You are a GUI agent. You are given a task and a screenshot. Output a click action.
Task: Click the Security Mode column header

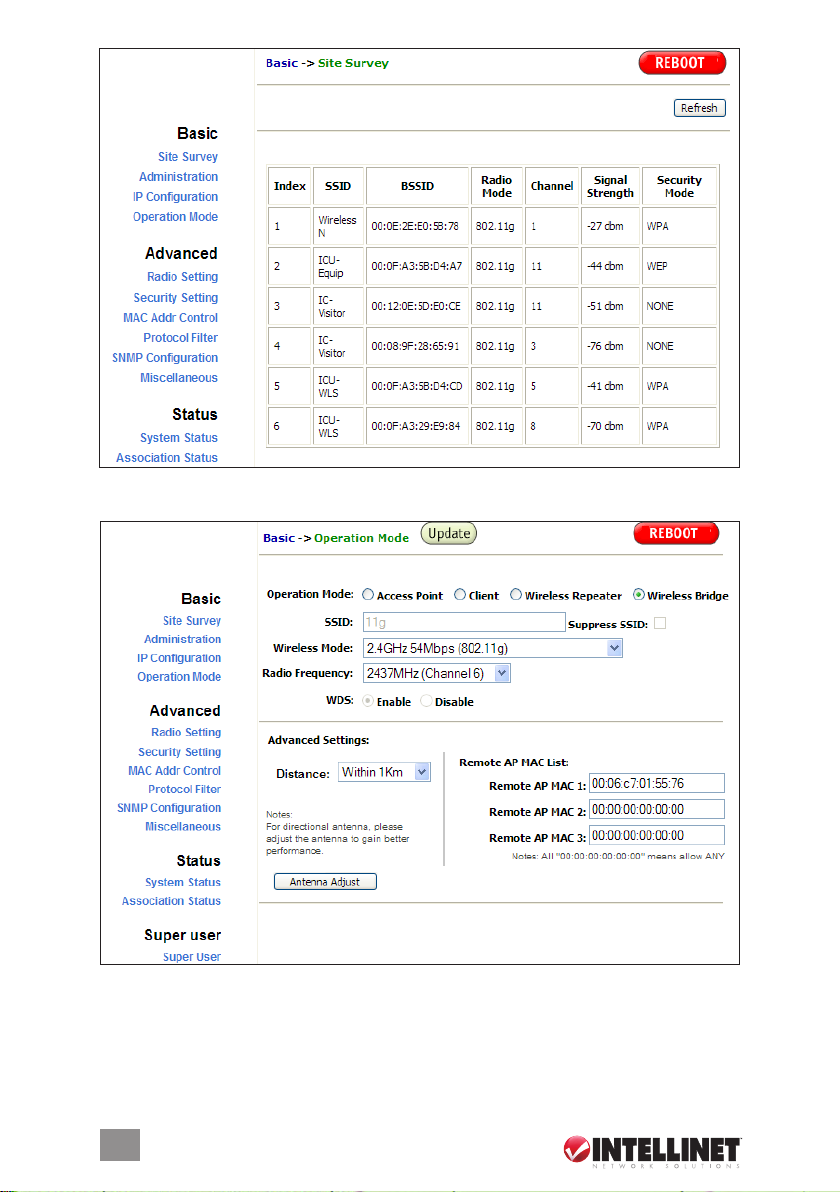[x=680, y=186]
